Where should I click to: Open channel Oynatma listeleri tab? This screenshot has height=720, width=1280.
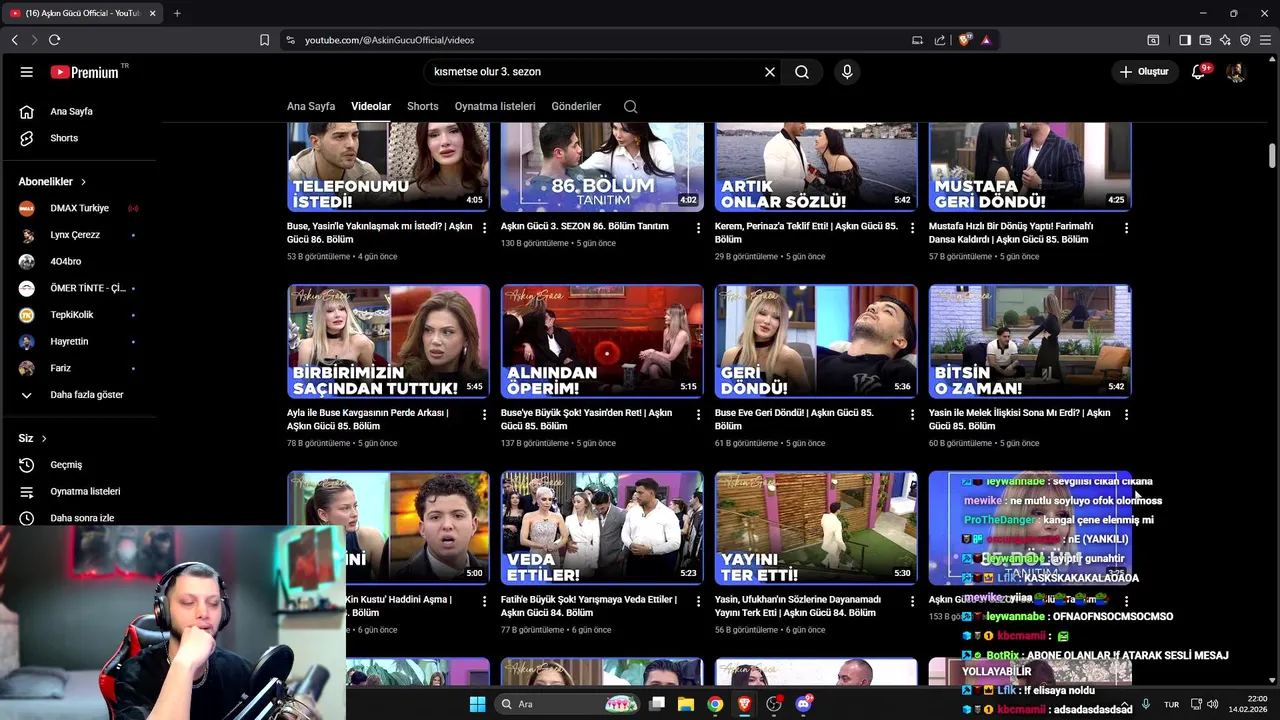pos(495,106)
